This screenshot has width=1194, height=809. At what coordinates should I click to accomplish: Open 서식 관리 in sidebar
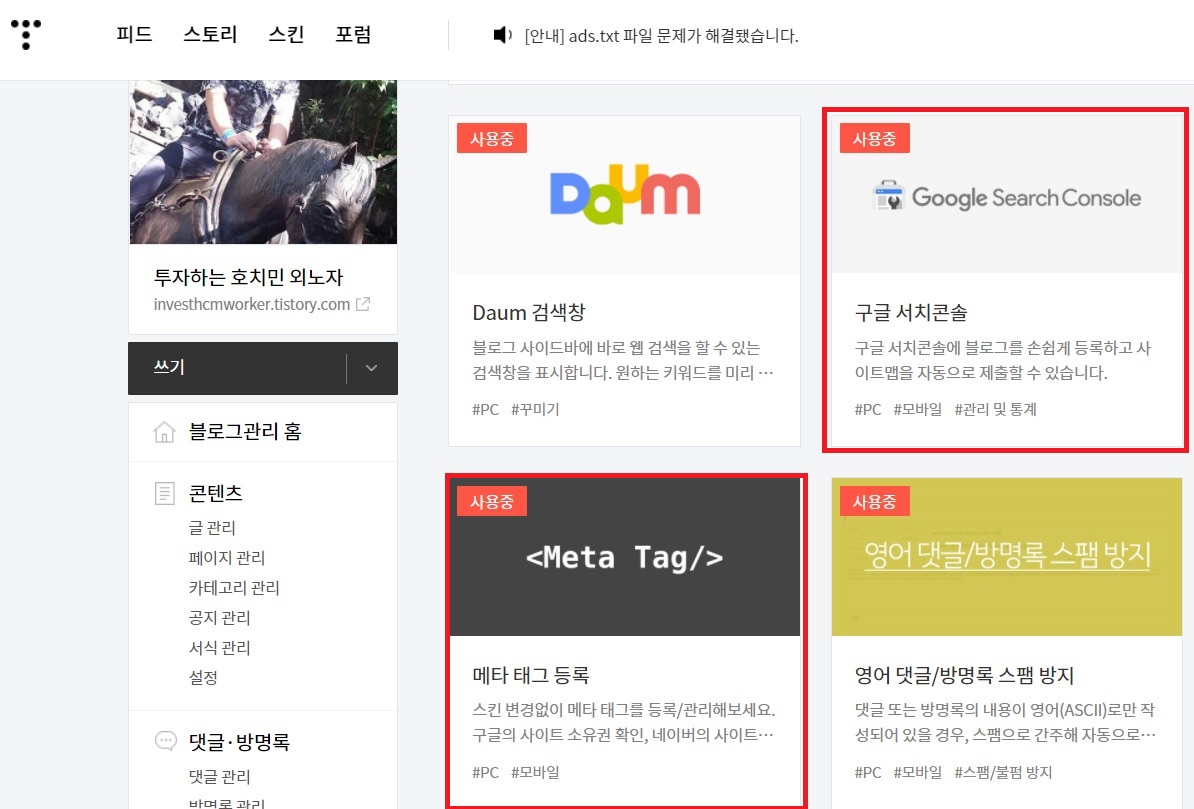[219, 648]
